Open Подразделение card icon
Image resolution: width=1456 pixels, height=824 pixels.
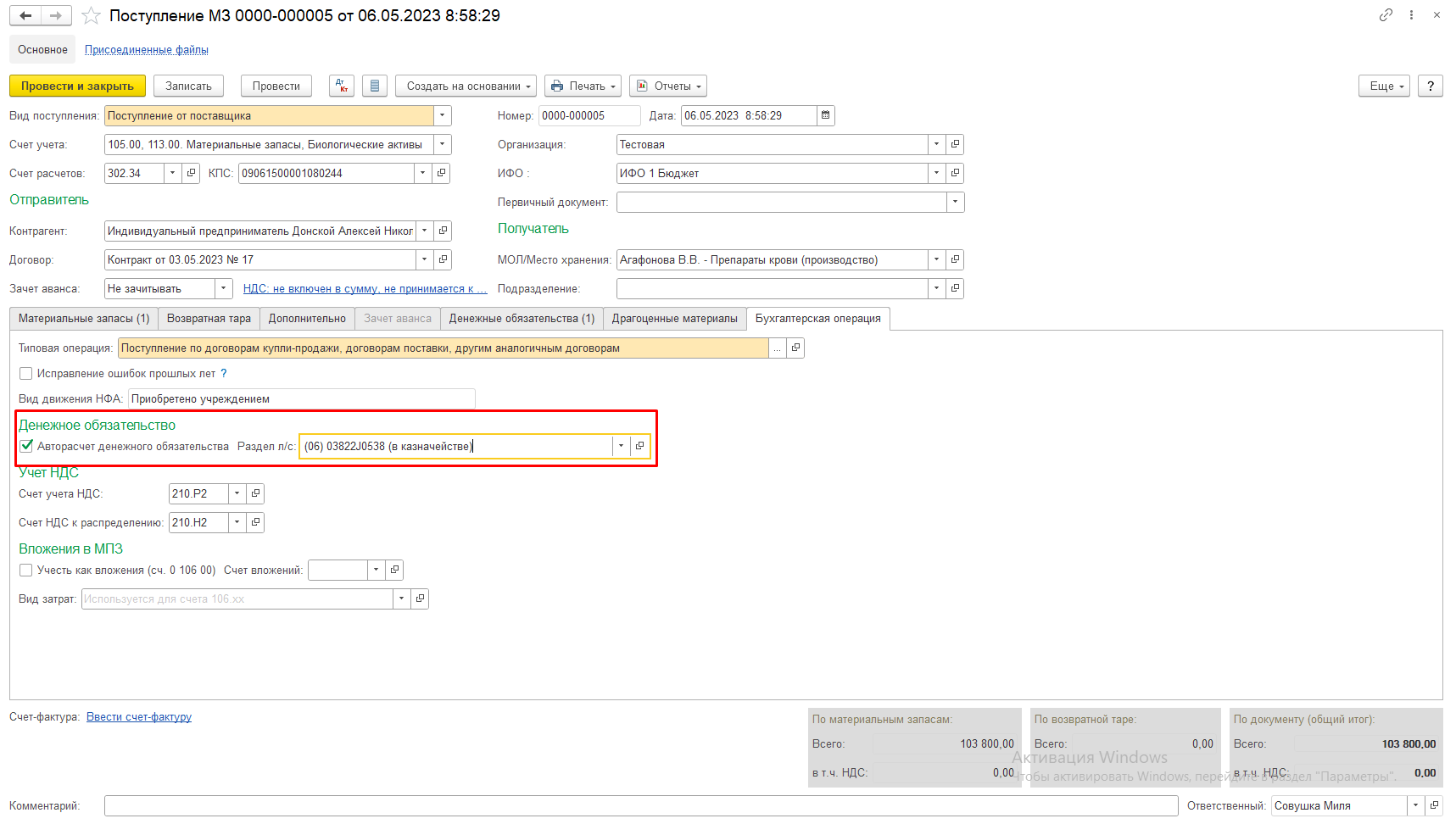[x=955, y=288]
